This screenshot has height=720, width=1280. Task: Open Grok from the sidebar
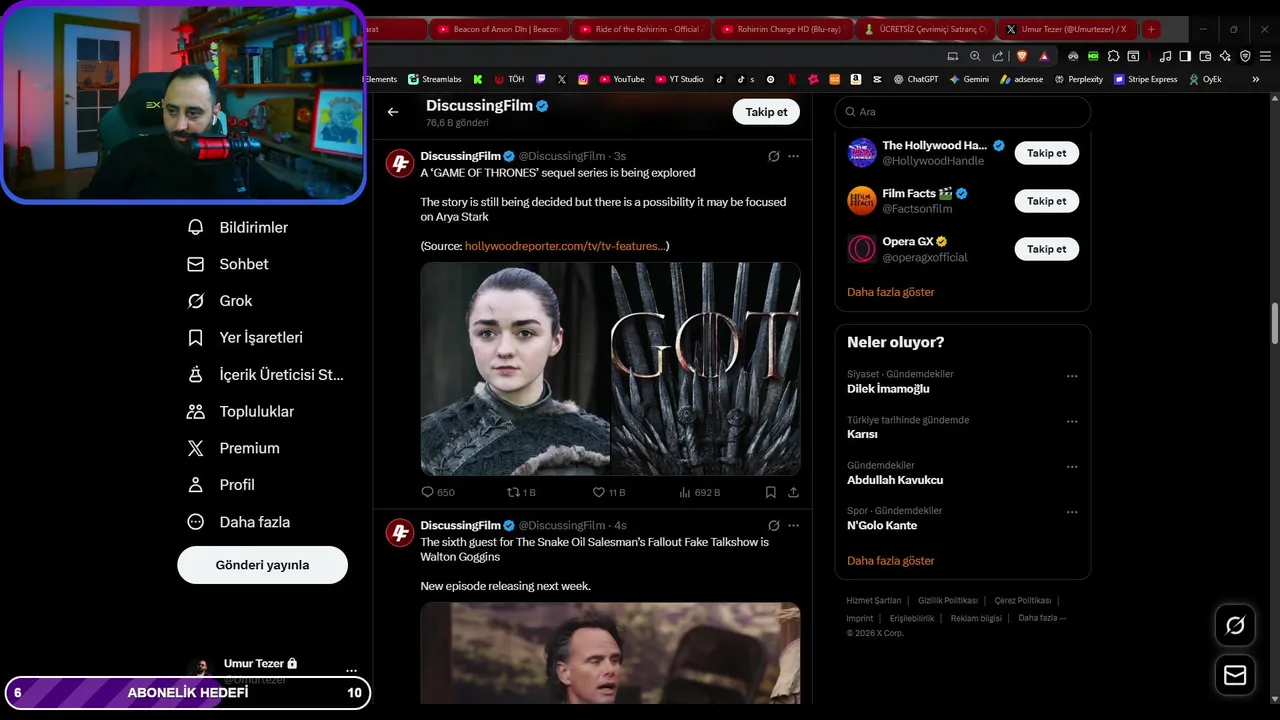(220, 301)
